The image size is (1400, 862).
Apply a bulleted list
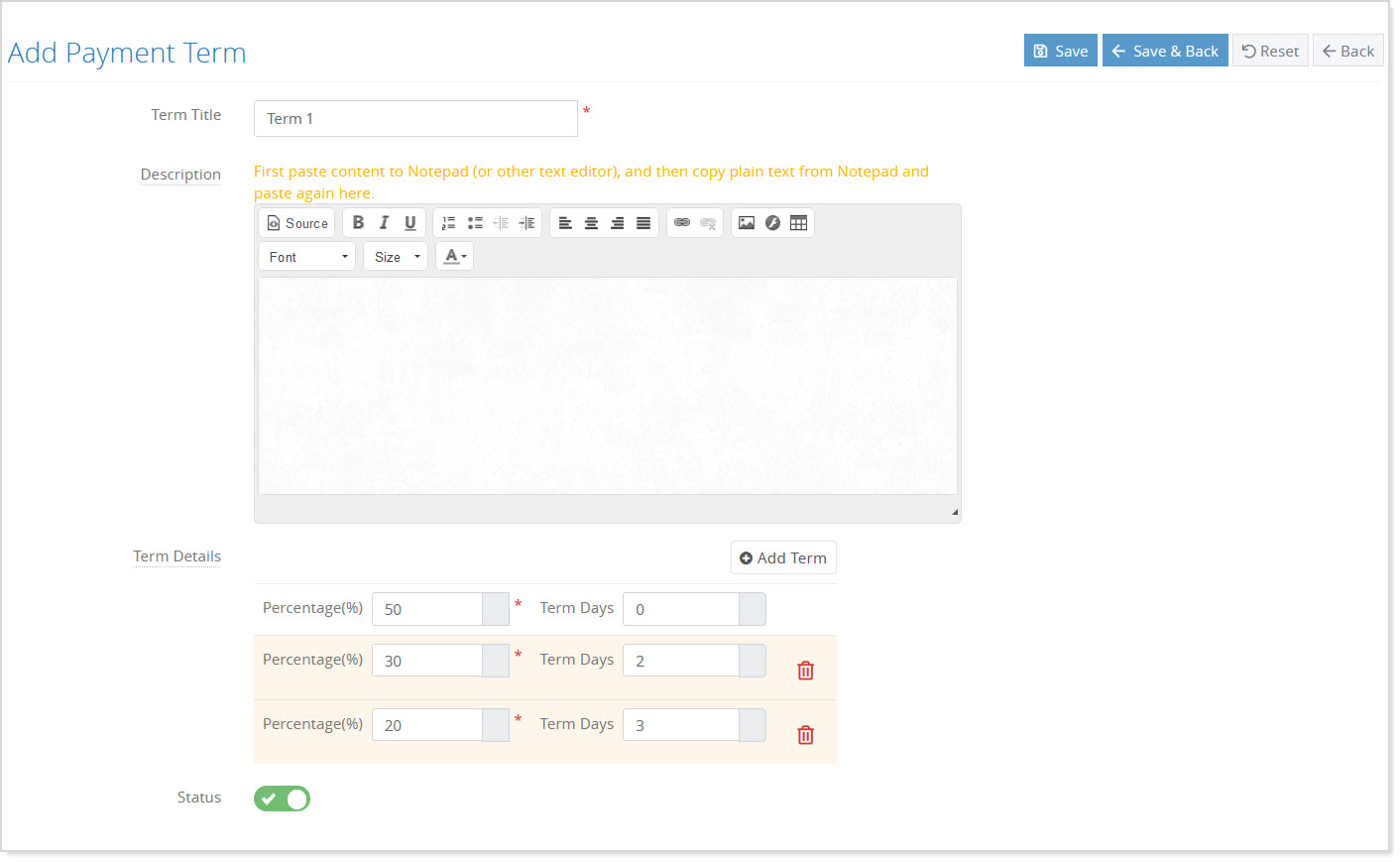click(x=475, y=222)
